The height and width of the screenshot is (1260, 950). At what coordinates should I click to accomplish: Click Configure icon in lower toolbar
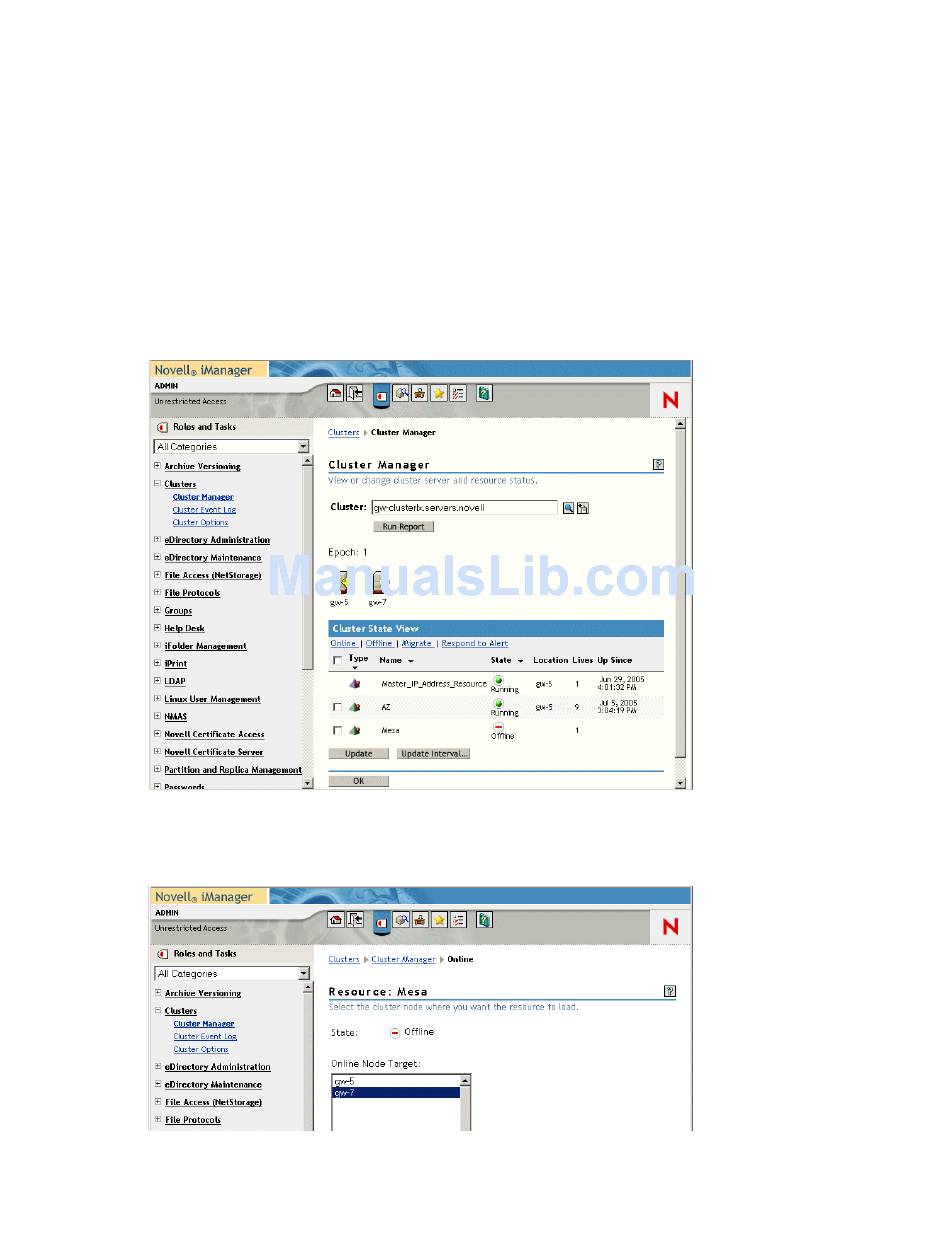point(420,920)
